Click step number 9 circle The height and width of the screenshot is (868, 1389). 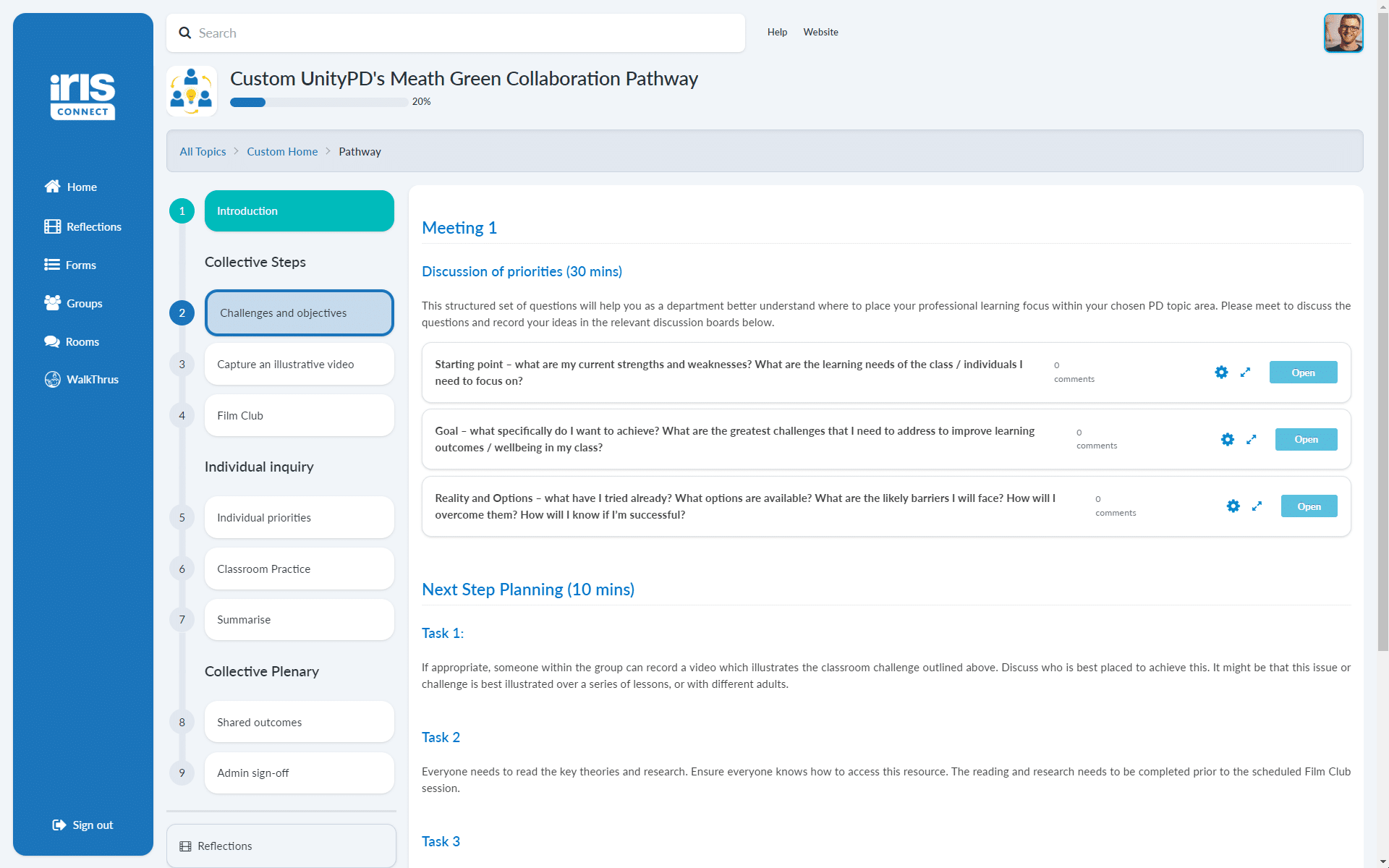point(182,773)
